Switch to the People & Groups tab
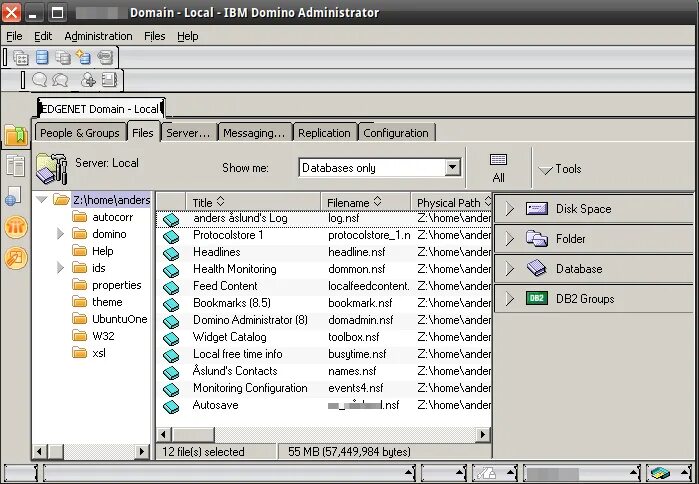The height and width of the screenshot is (484, 699). tap(80, 133)
